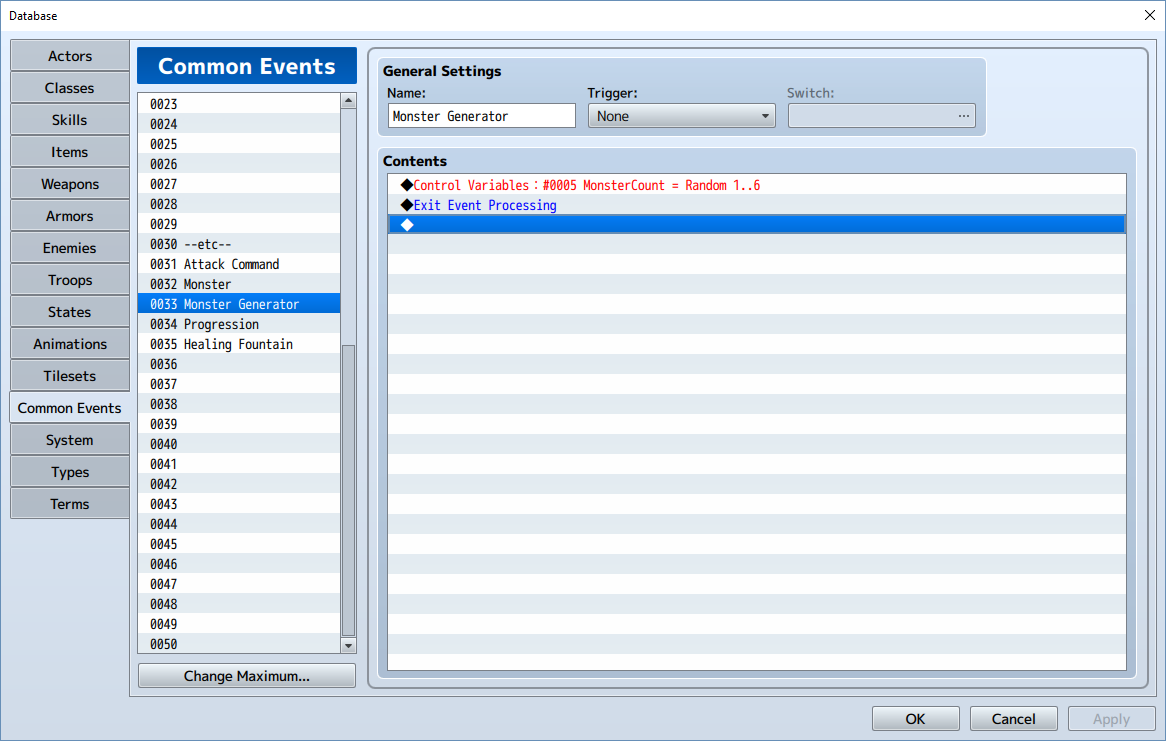
Task: Click the Cancel button
Action: [1014, 719]
